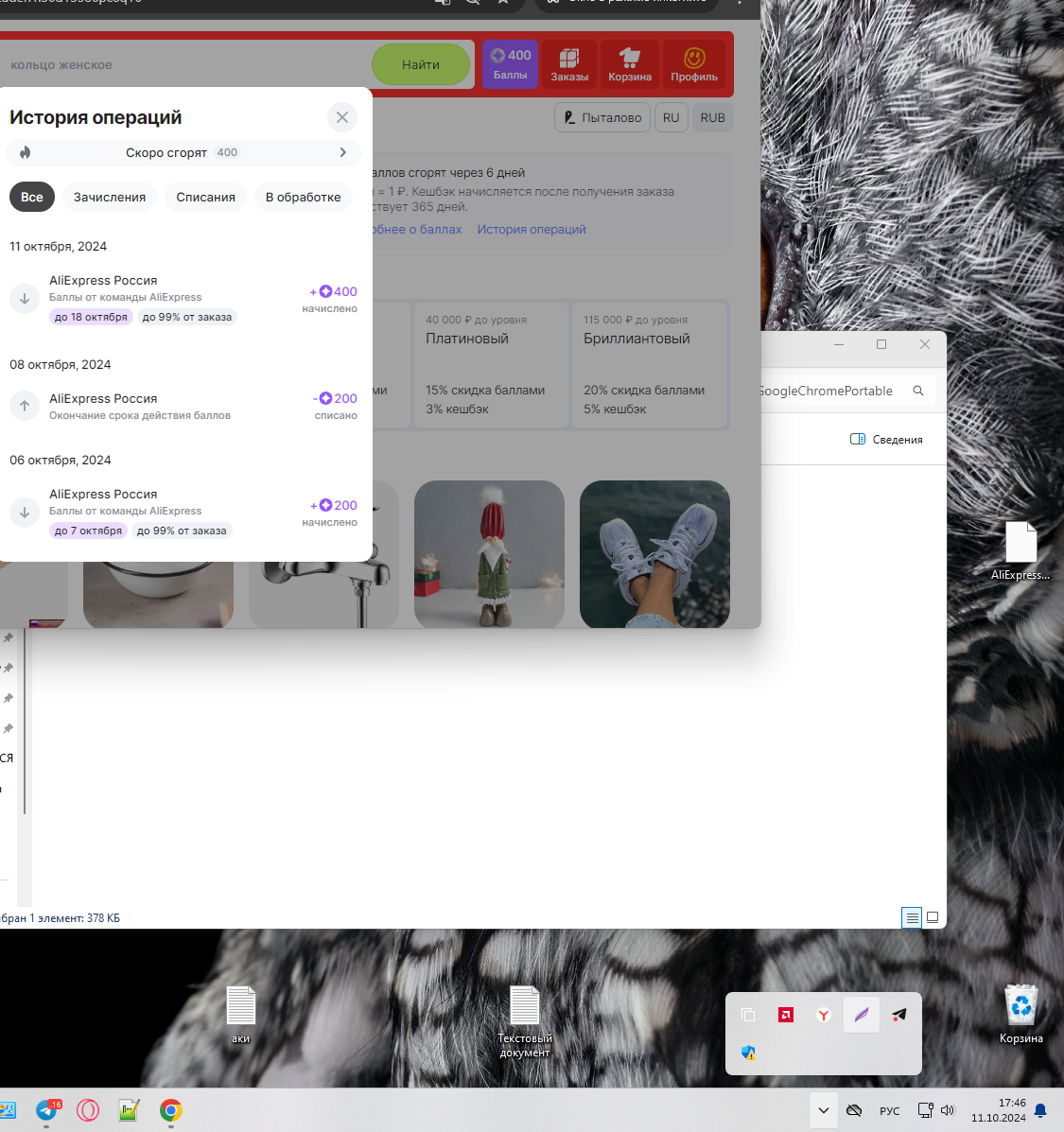Open the Профиль smiley icon

[x=693, y=64]
